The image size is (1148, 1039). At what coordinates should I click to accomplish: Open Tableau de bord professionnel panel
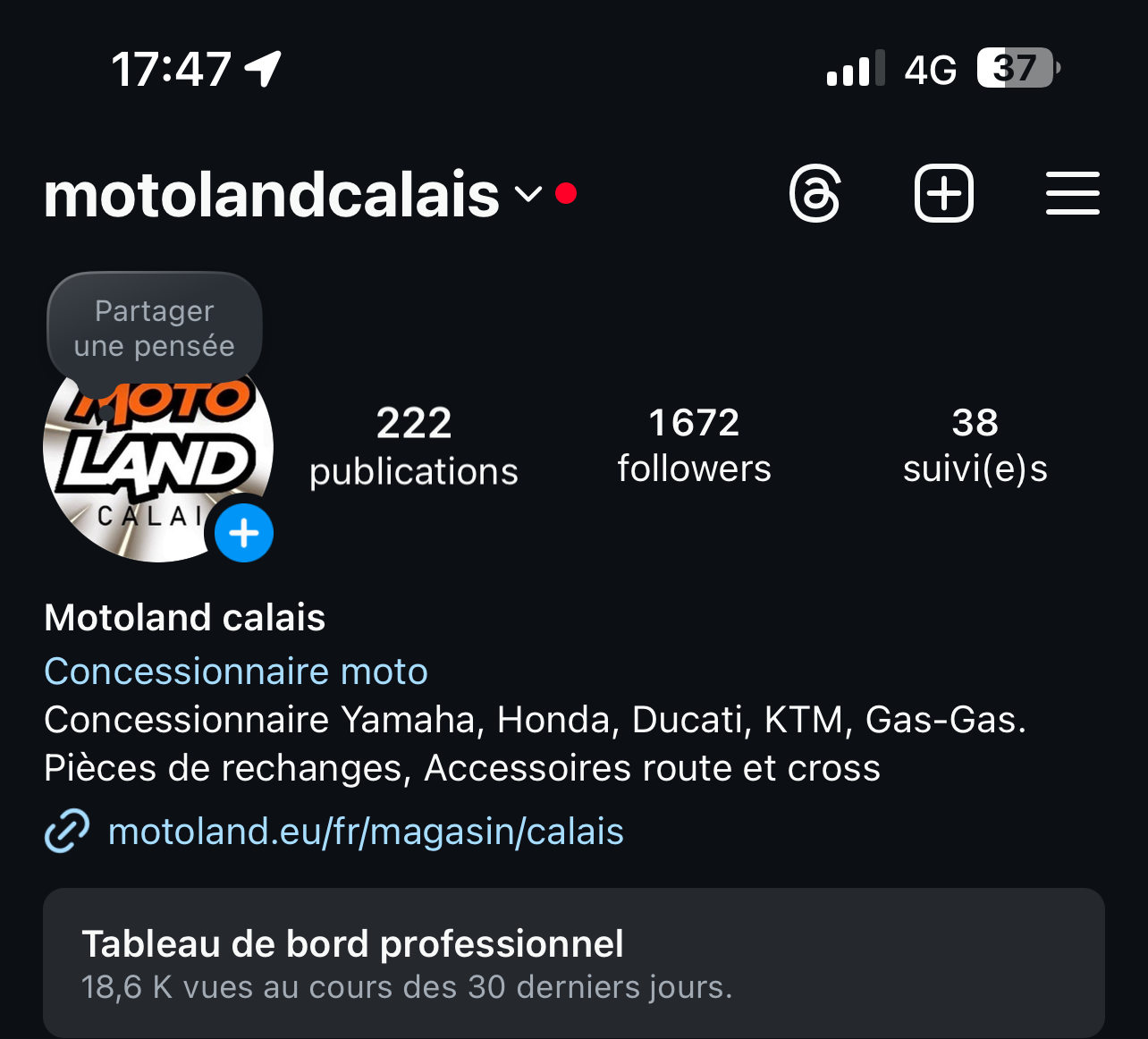(574, 963)
